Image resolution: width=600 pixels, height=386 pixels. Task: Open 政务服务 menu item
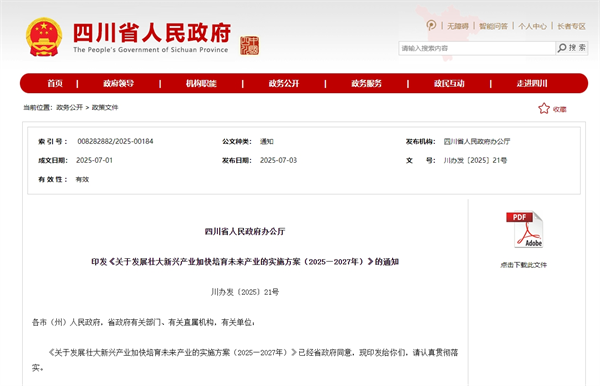click(366, 83)
